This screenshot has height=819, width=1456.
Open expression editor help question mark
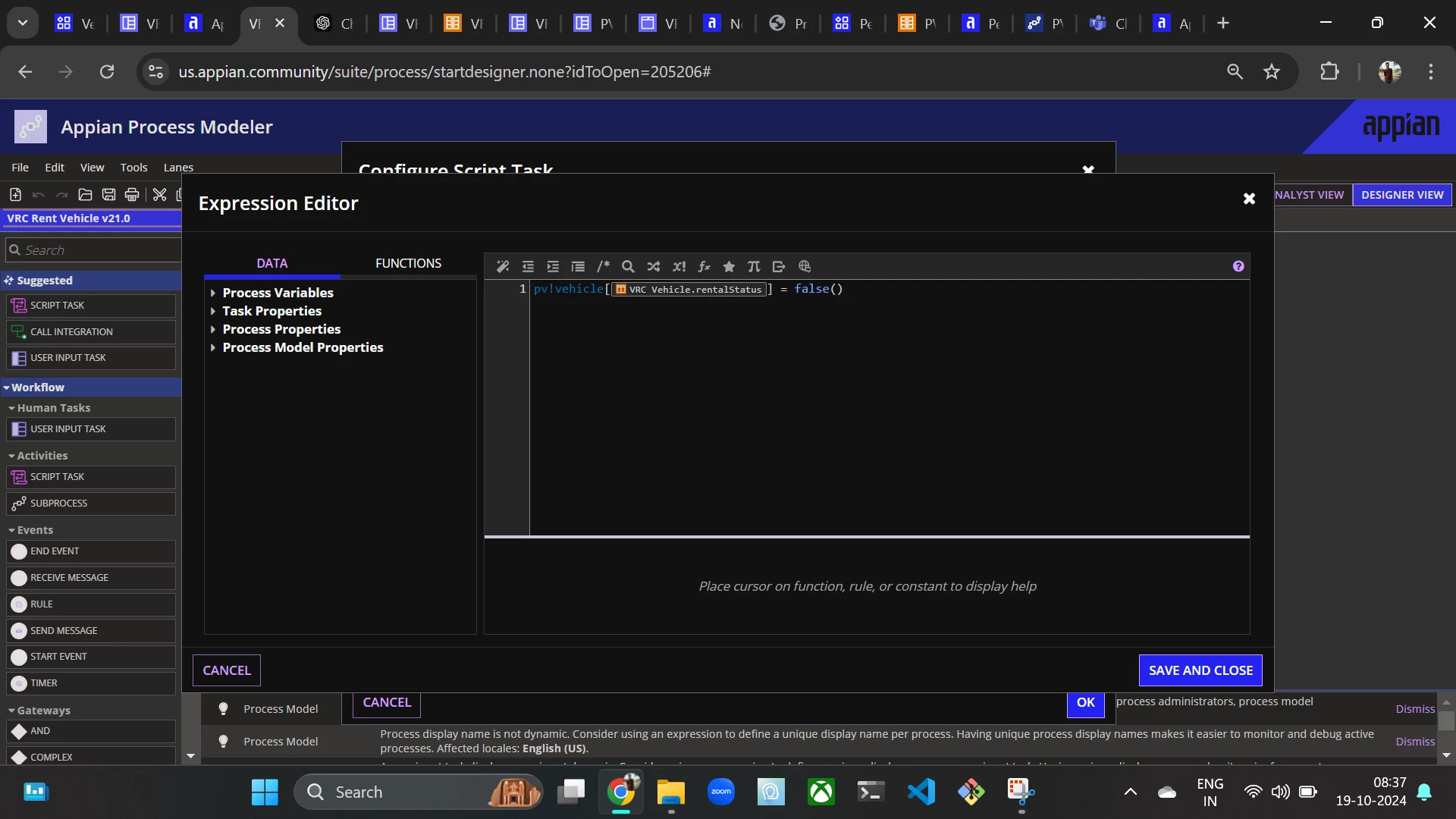(x=1238, y=266)
